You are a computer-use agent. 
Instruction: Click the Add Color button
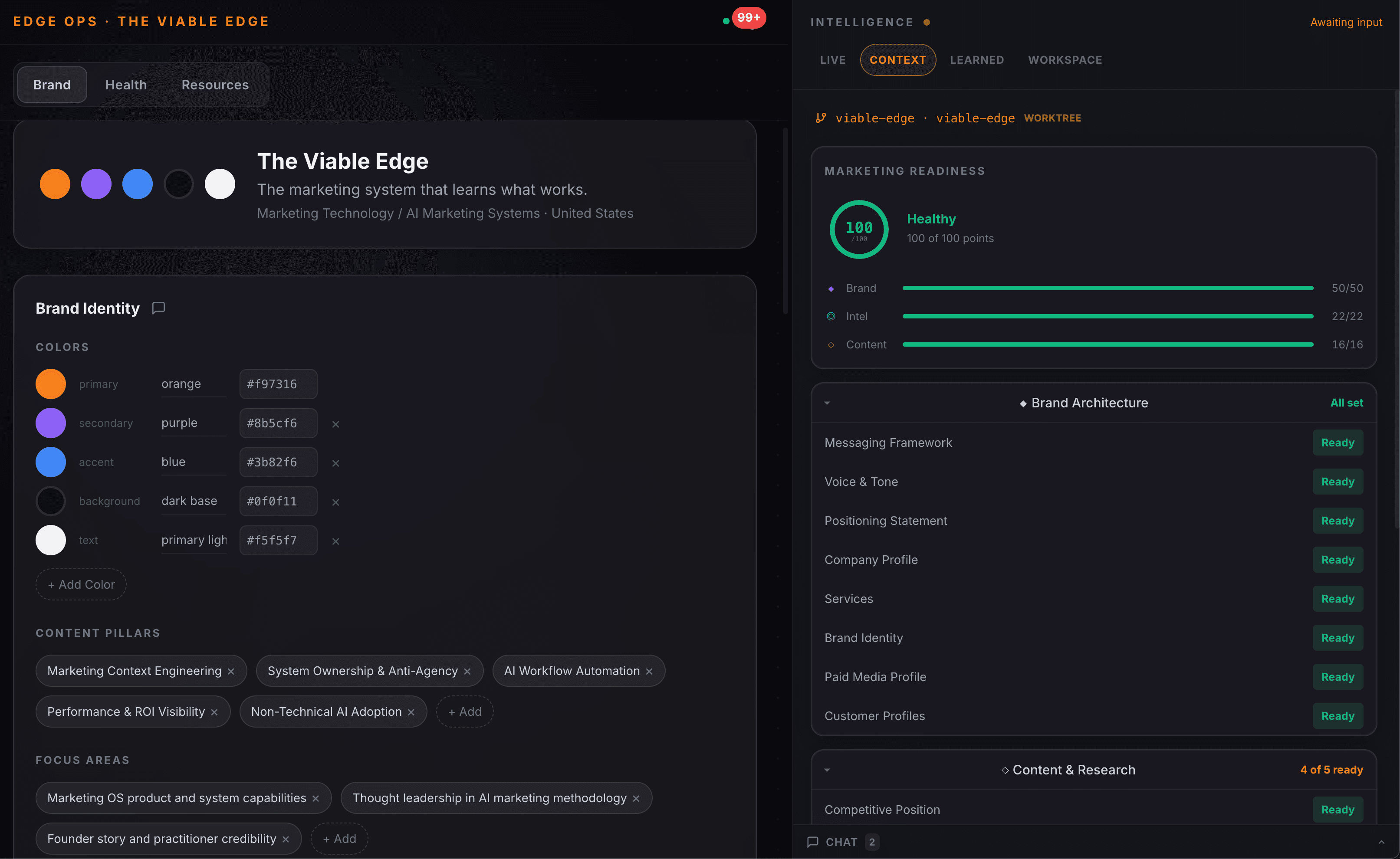coord(81,584)
